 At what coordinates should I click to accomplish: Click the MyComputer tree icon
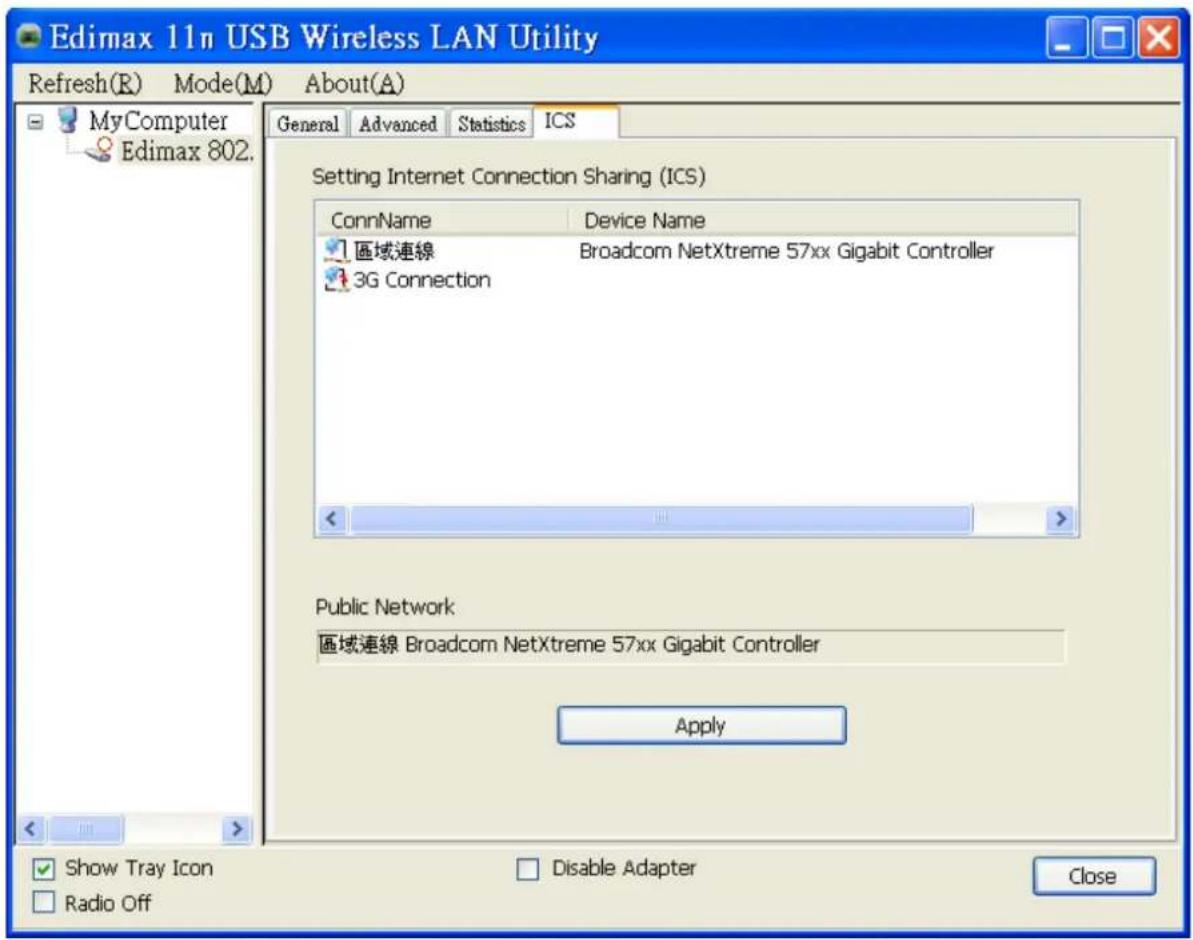68,120
